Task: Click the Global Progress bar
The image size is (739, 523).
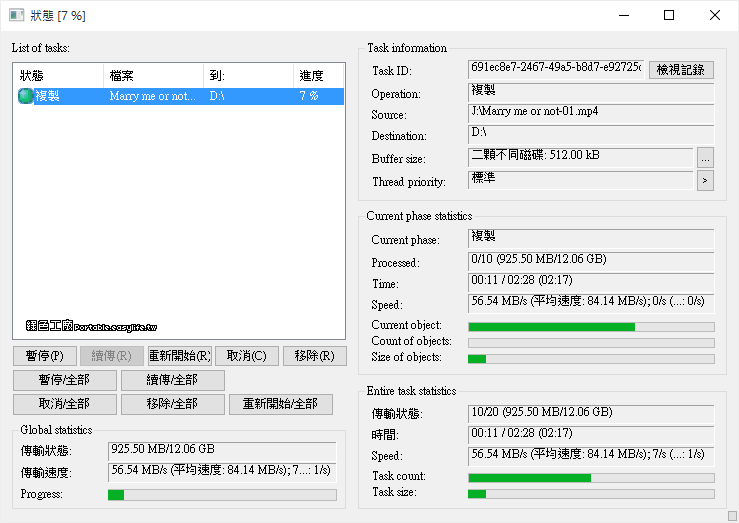Action: pos(222,495)
